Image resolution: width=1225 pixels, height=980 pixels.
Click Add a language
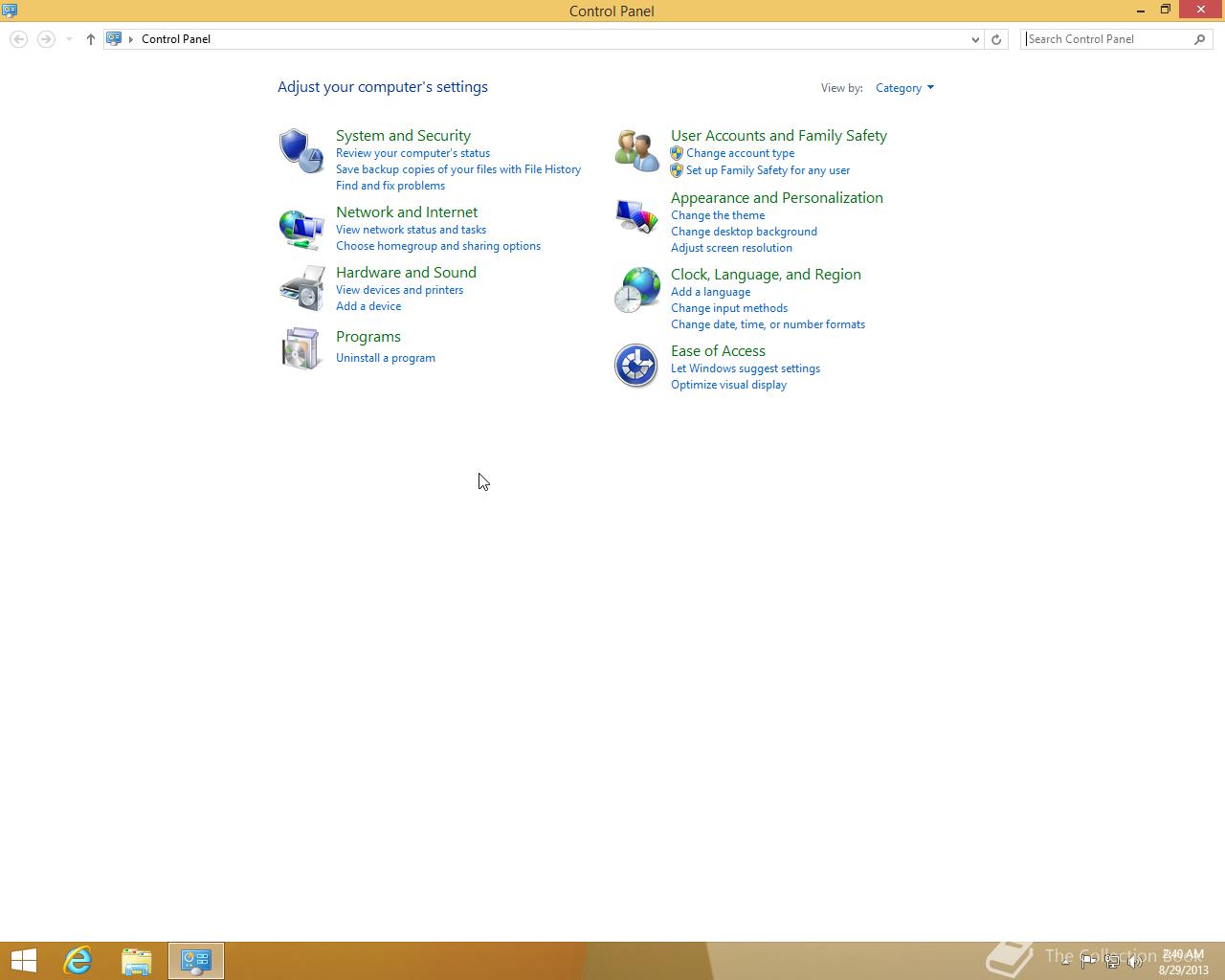710,292
